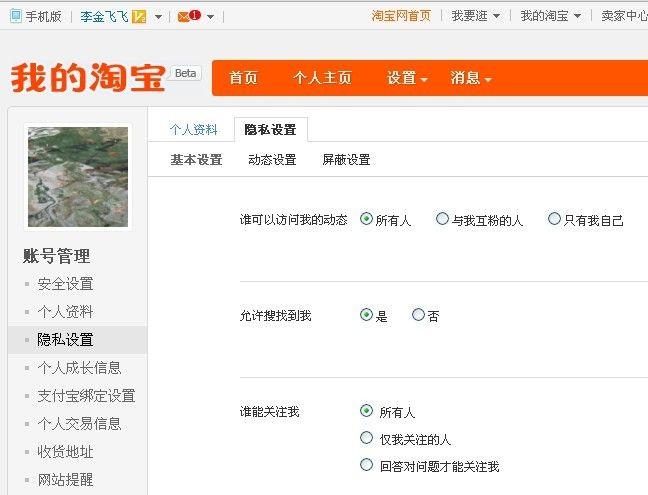
Task: Open 支付宝绑定设置 in the sidebar
Action: tap(86, 396)
